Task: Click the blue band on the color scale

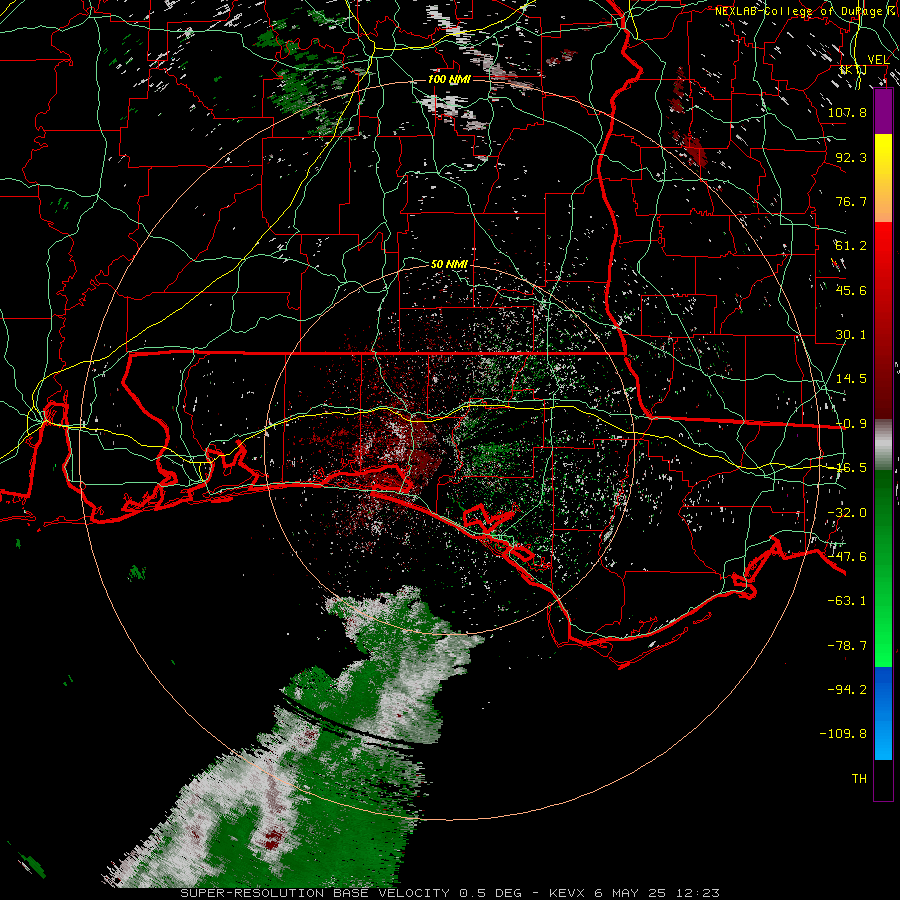Action: coord(883,713)
